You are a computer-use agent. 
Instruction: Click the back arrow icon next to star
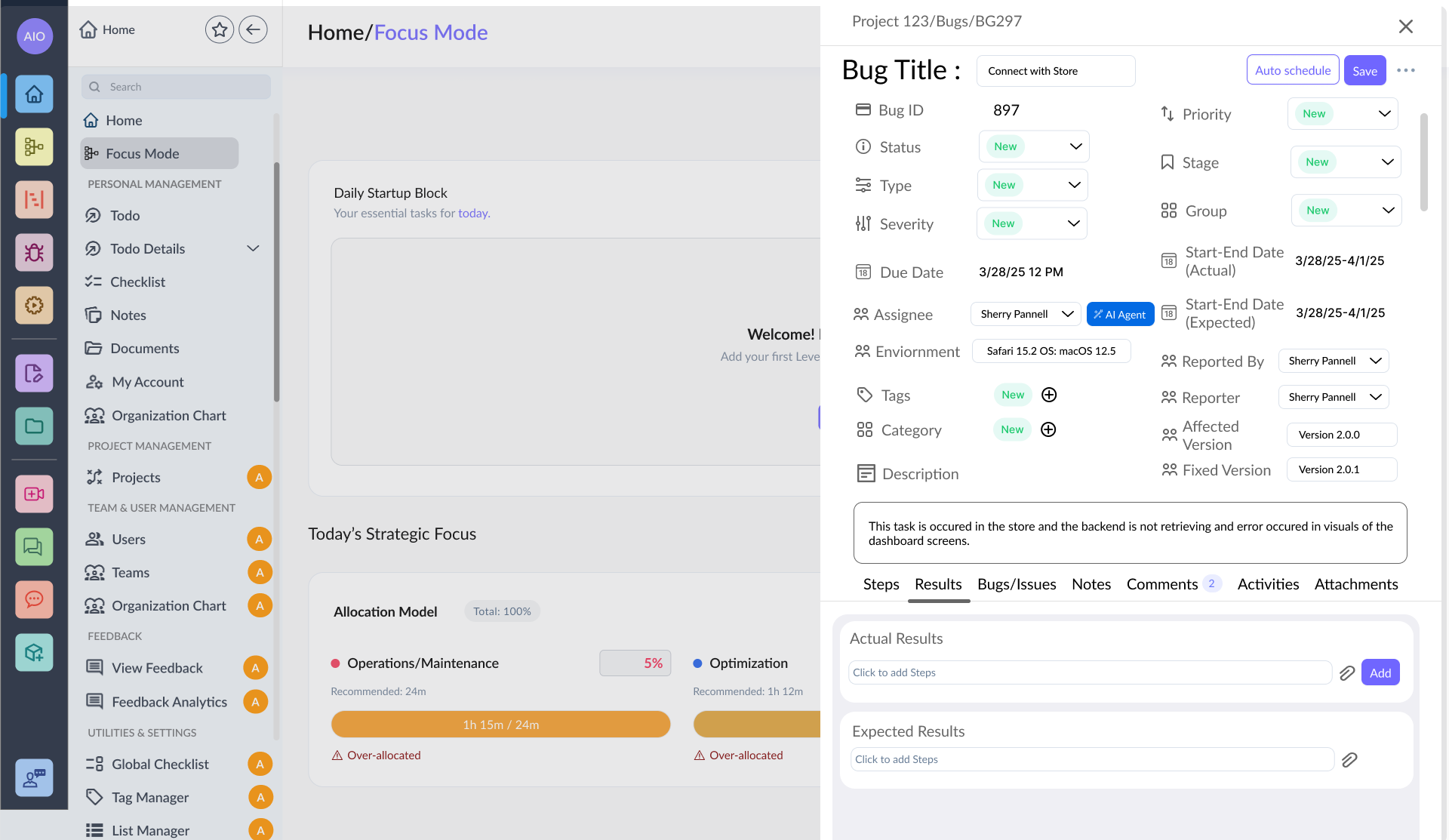point(253,30)
